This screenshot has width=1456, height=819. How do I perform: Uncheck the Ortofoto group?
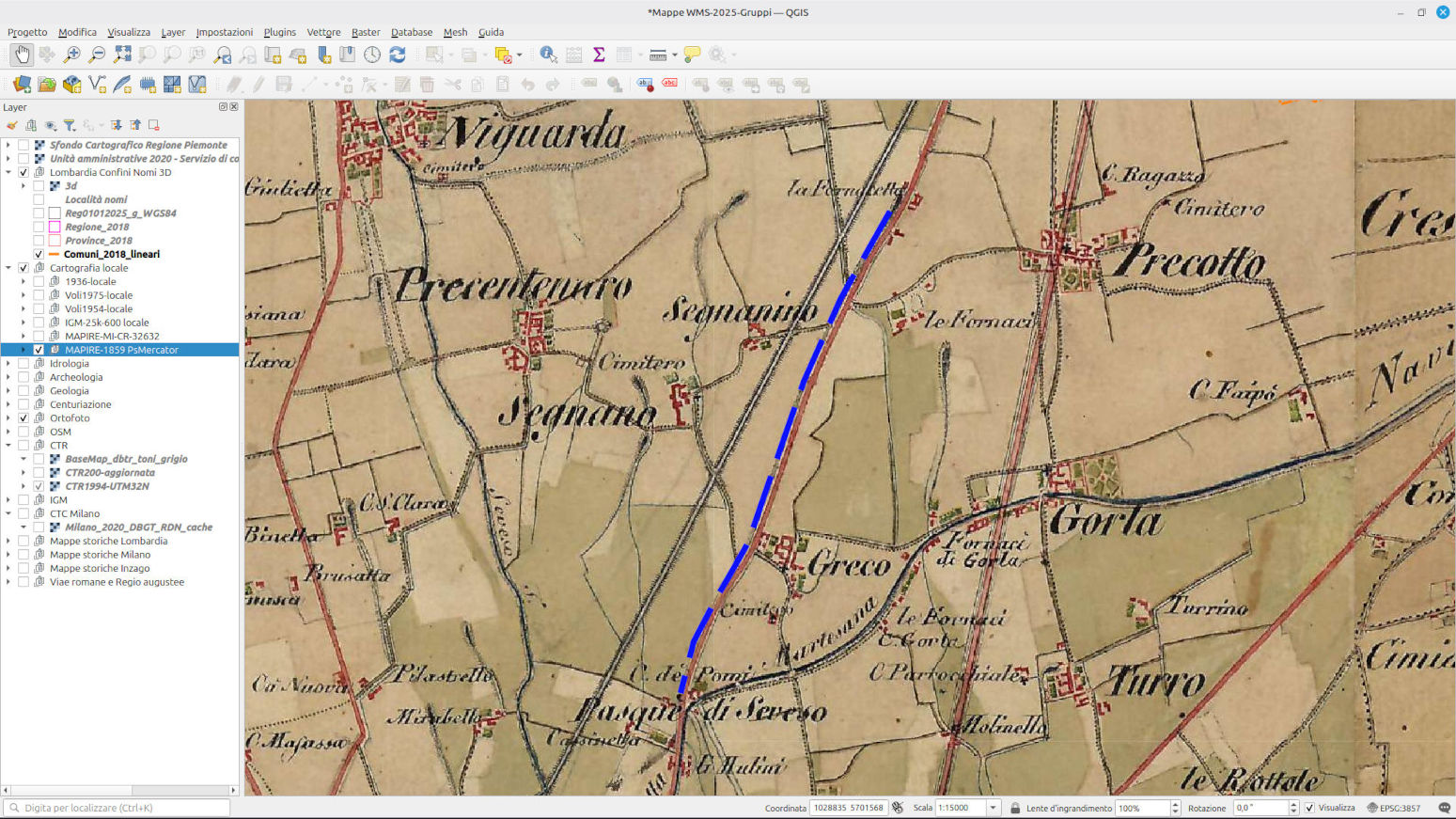click(23, 418)
